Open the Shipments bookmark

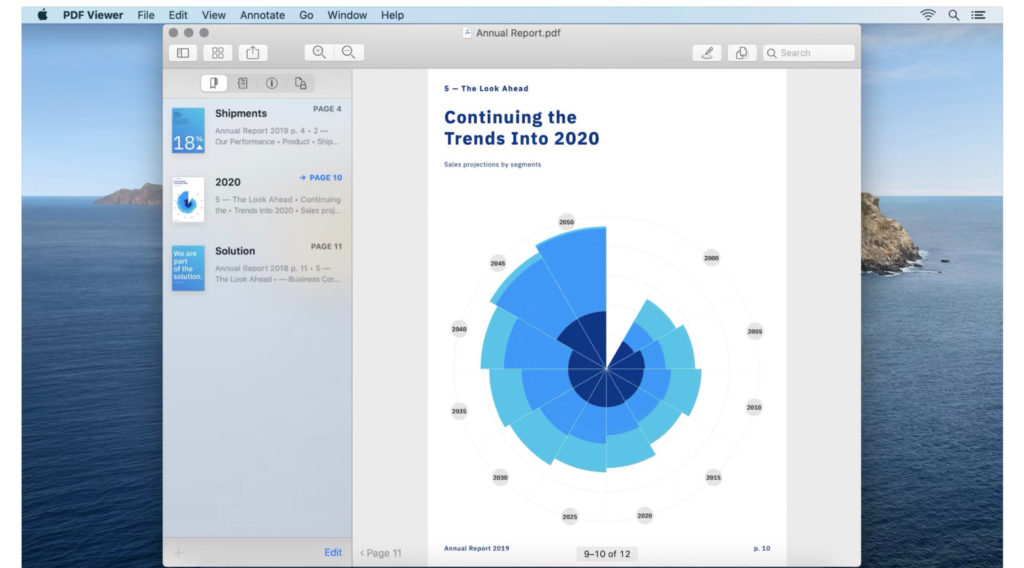pyautogui.click(x=257, y=129)
